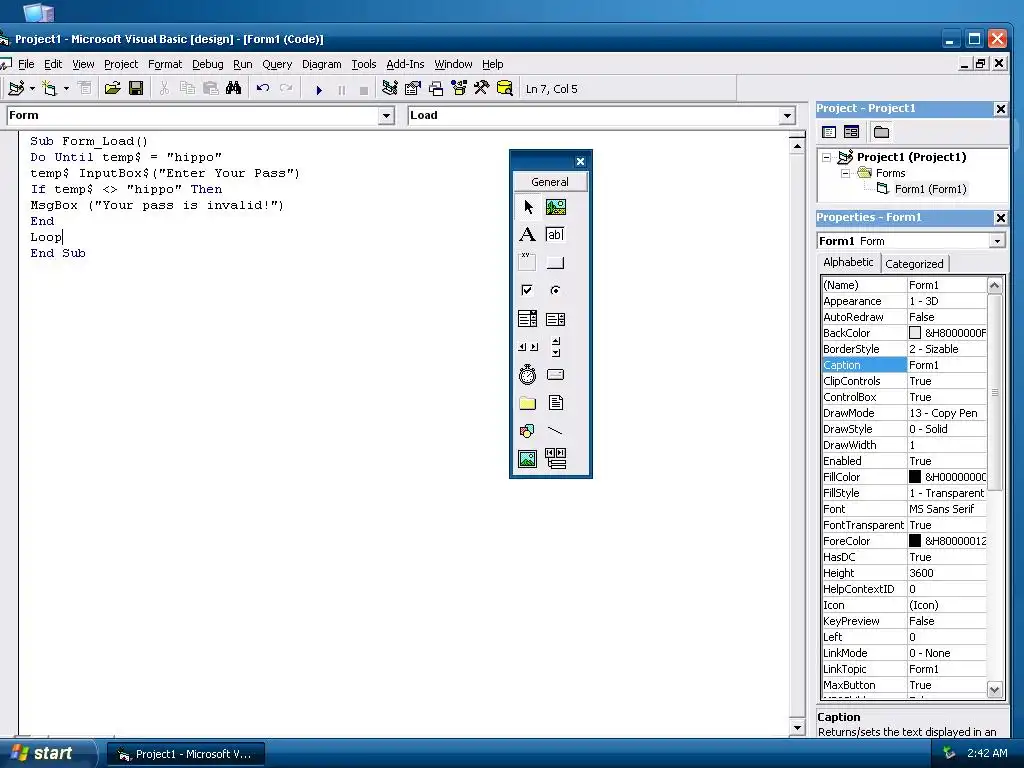
Task: Select the Frame control in the toolbox
Action: click(528, 263)
